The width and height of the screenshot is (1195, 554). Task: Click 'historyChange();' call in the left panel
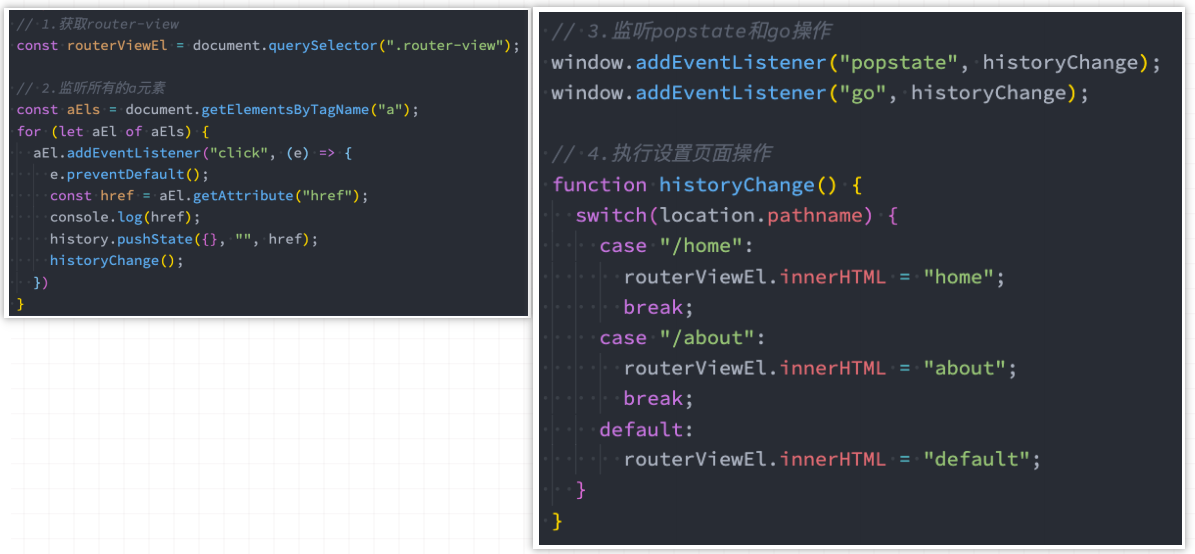click(117, 261)
